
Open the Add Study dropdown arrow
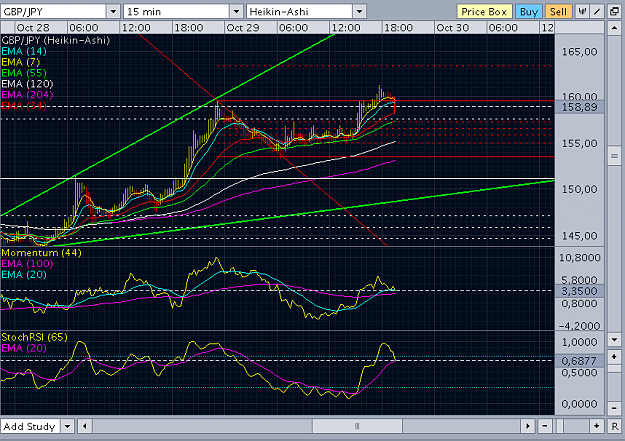pyautogui.click(x=68, y=426)
